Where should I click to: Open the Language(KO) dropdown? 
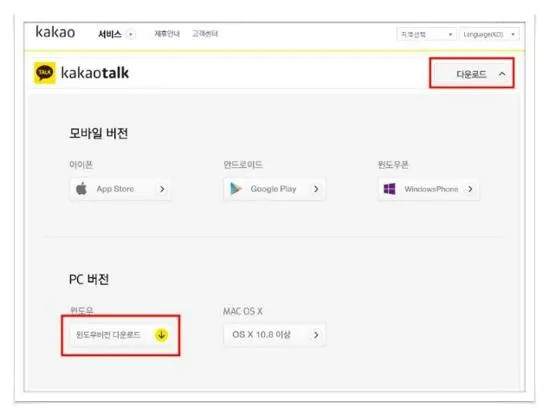489,34
